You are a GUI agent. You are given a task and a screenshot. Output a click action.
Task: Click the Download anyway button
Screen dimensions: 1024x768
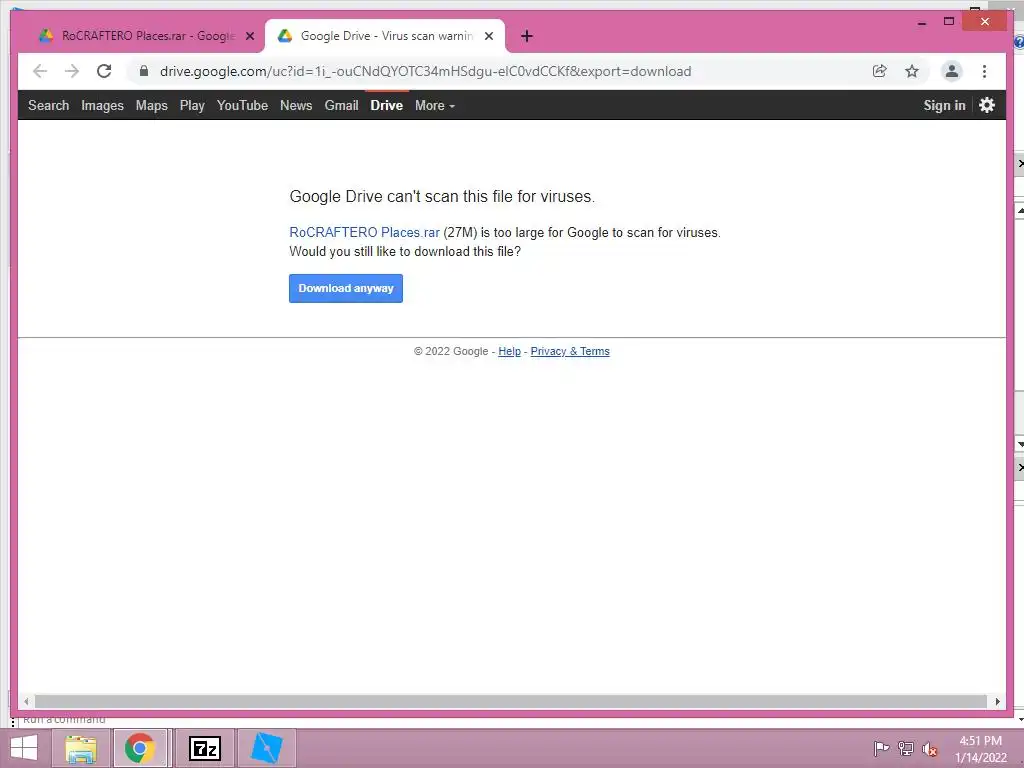pos(346,288)
